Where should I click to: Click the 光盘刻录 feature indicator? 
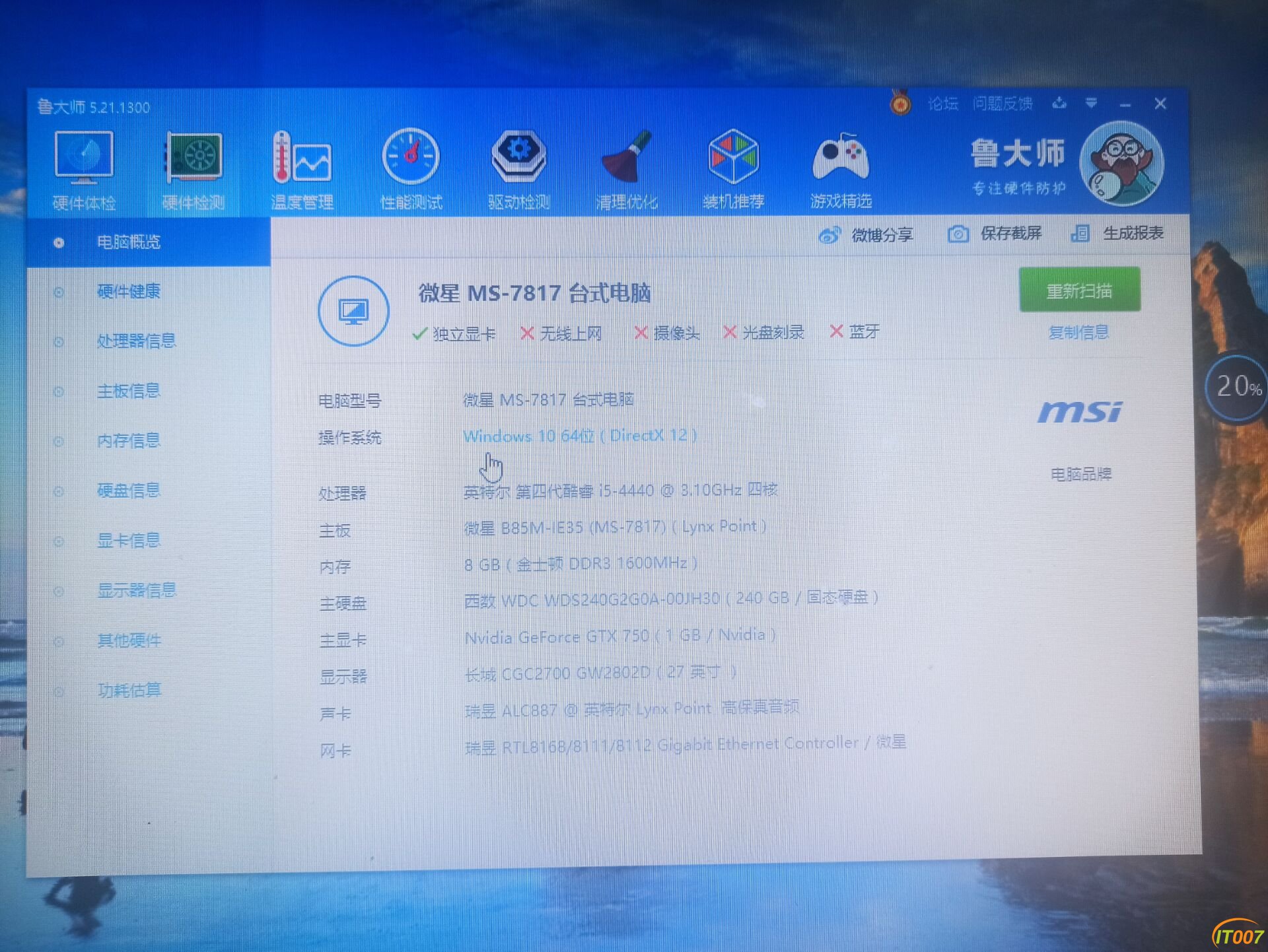(x=764, y=333)
